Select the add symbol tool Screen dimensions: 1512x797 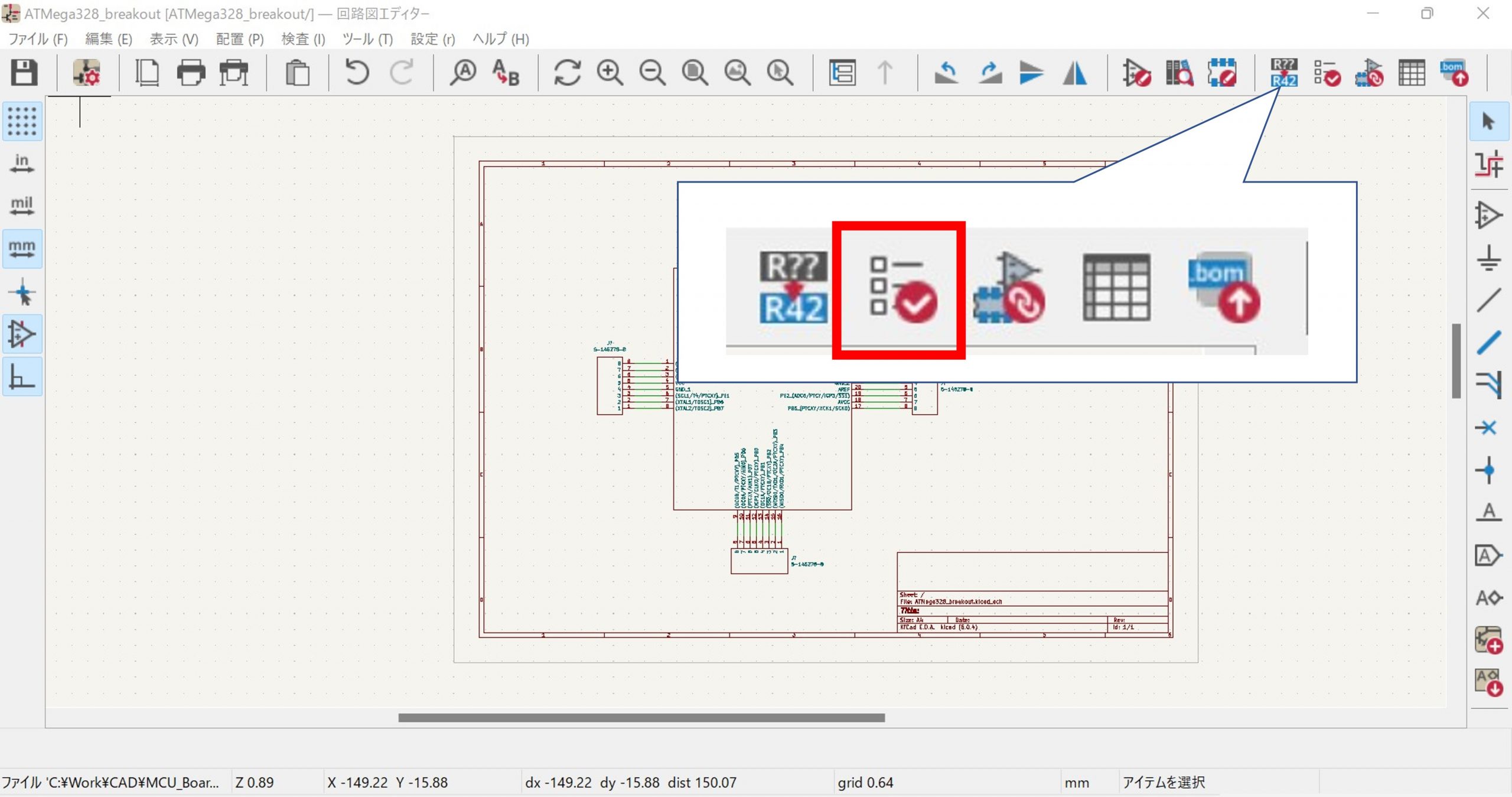(x=1489, y=215)
